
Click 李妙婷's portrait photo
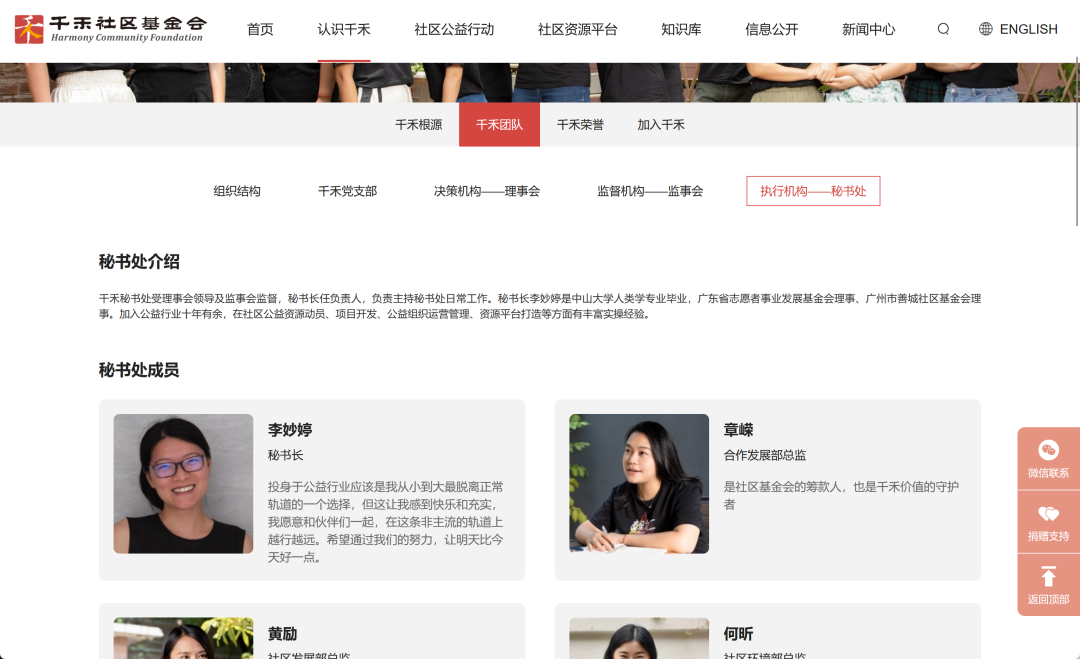pos(183,483)
